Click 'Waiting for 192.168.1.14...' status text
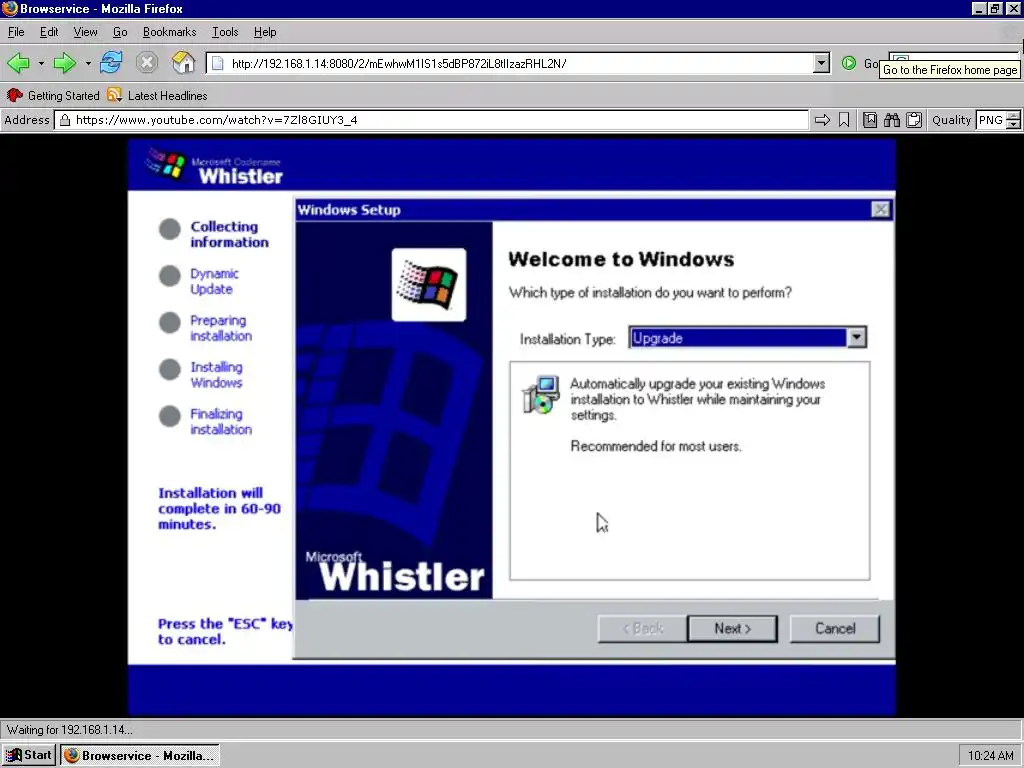The height and width of the screenshot is (768, 1024). 69,729
